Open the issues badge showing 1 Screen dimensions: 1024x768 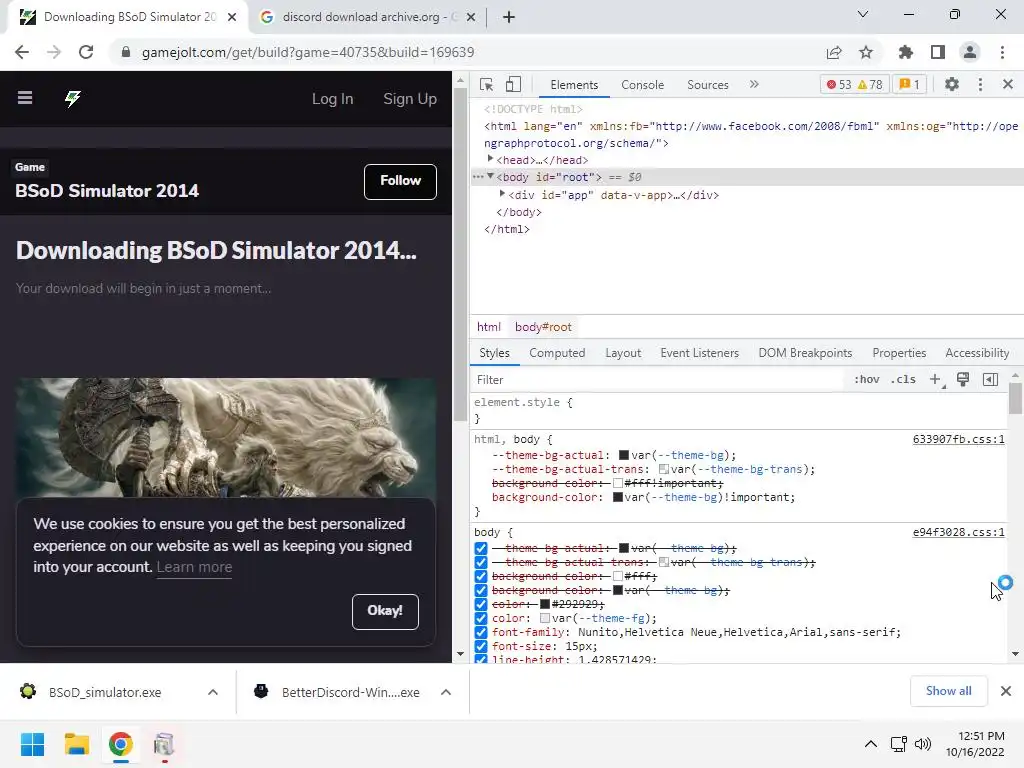coord(909,84)
